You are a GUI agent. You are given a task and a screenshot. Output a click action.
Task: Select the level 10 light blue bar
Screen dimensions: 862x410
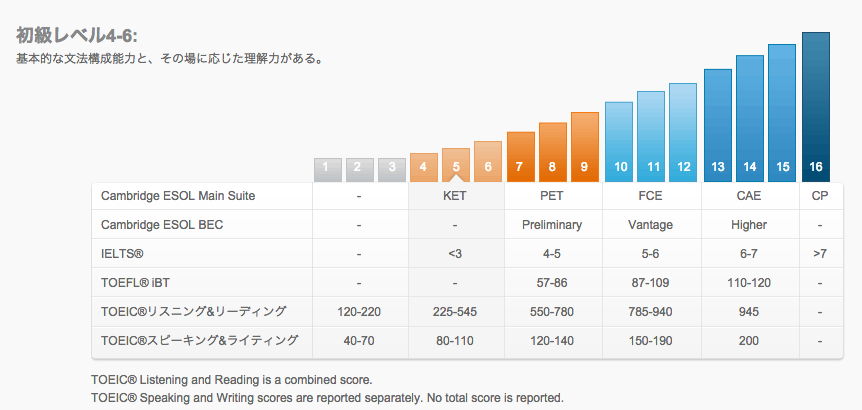pos(618,142)
